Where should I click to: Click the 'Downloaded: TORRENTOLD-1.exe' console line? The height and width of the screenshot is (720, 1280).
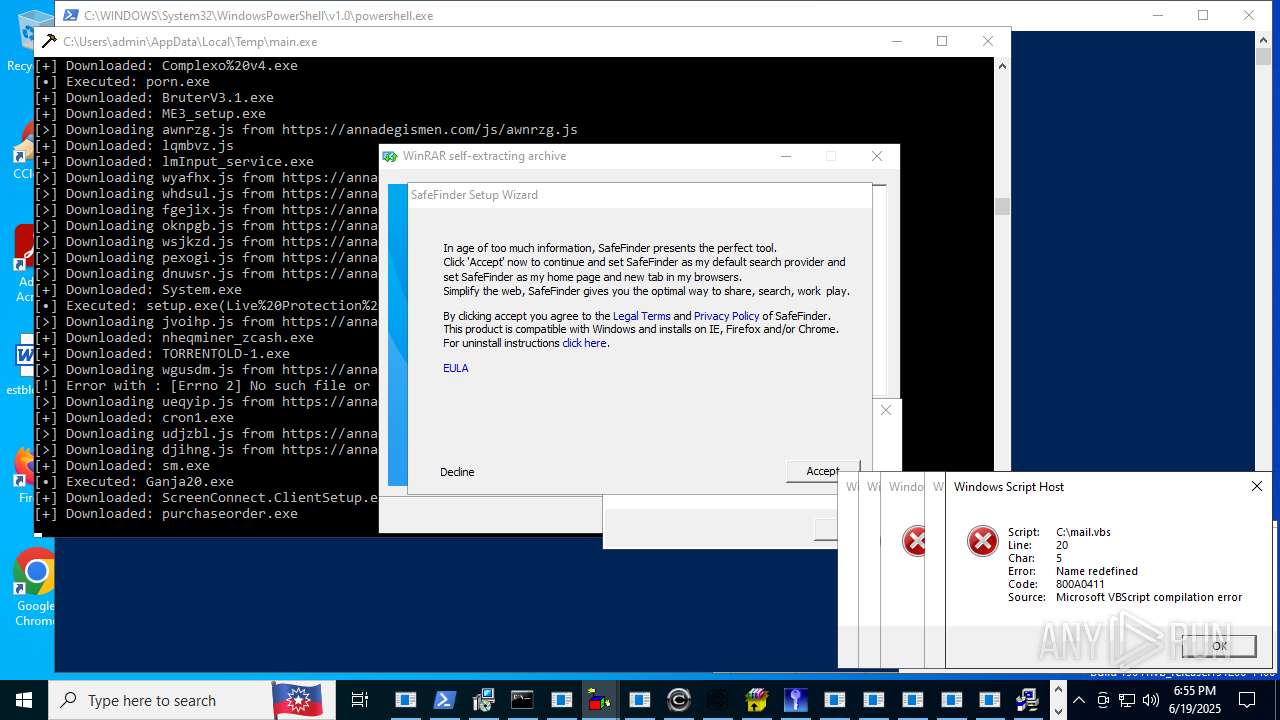coord(162,353)
